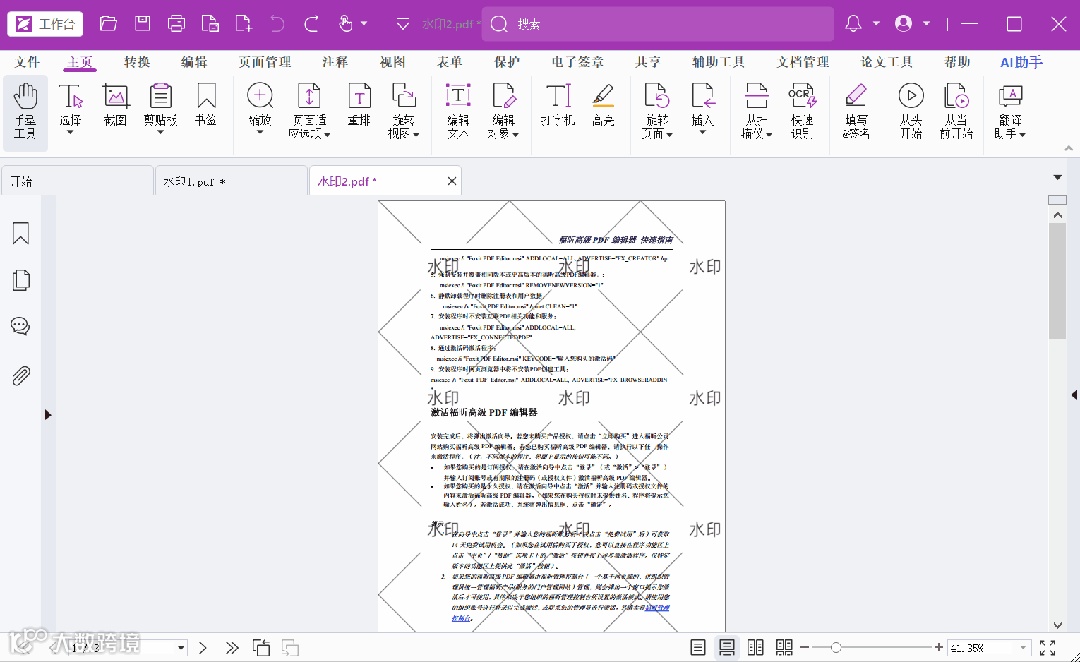Image resolution: width=1080 pixels, height=662 pixels.
Task: Switch to the Edit (编辑) ribbon tab
Action: 194,62
